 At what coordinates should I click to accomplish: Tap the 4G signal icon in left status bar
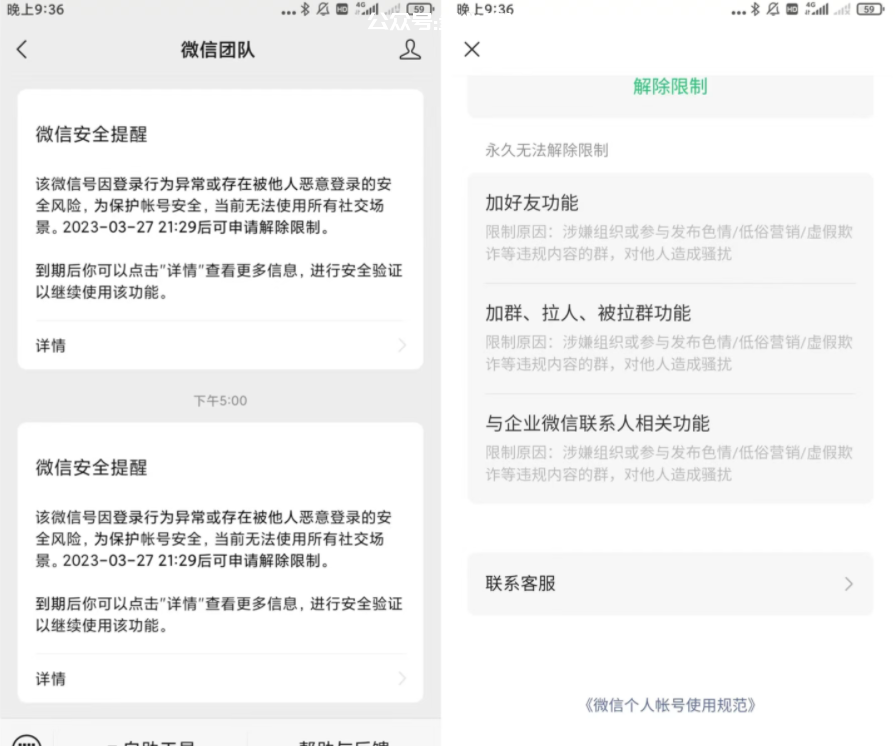point(367,9)
